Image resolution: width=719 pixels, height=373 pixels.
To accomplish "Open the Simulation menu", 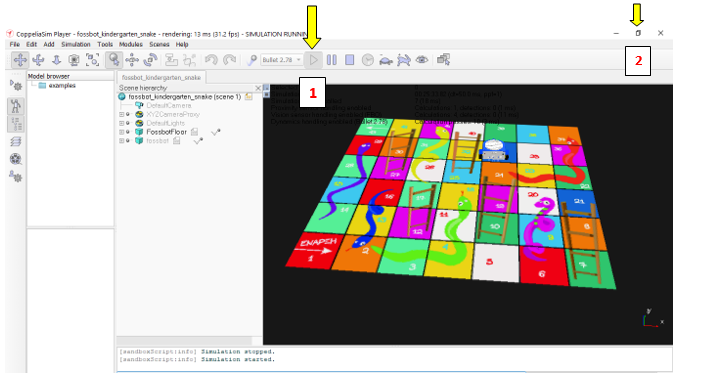I will (x=76, y=45).
